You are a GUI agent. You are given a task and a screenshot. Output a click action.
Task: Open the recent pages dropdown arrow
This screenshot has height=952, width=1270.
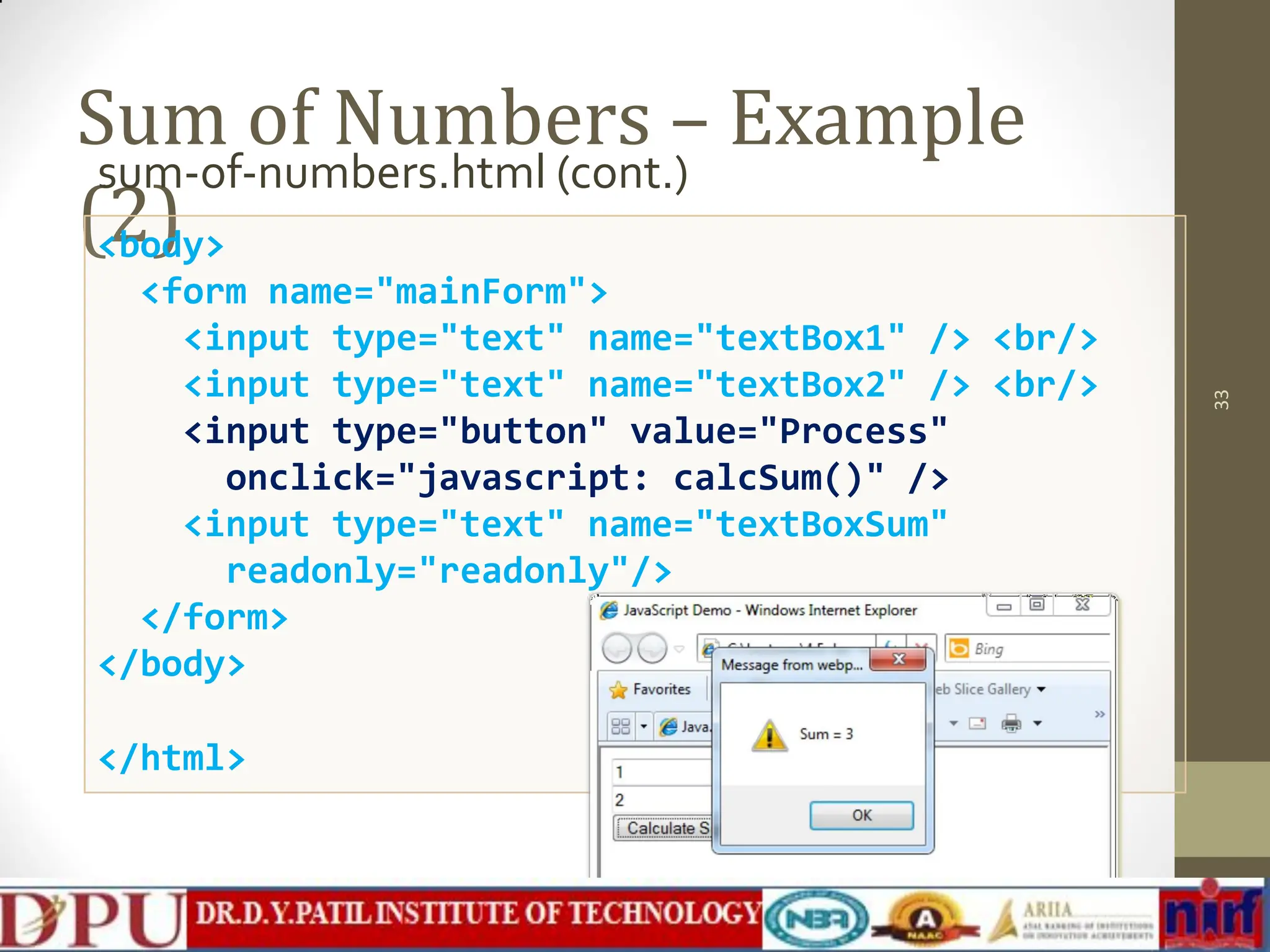click(x=679, y=649)
